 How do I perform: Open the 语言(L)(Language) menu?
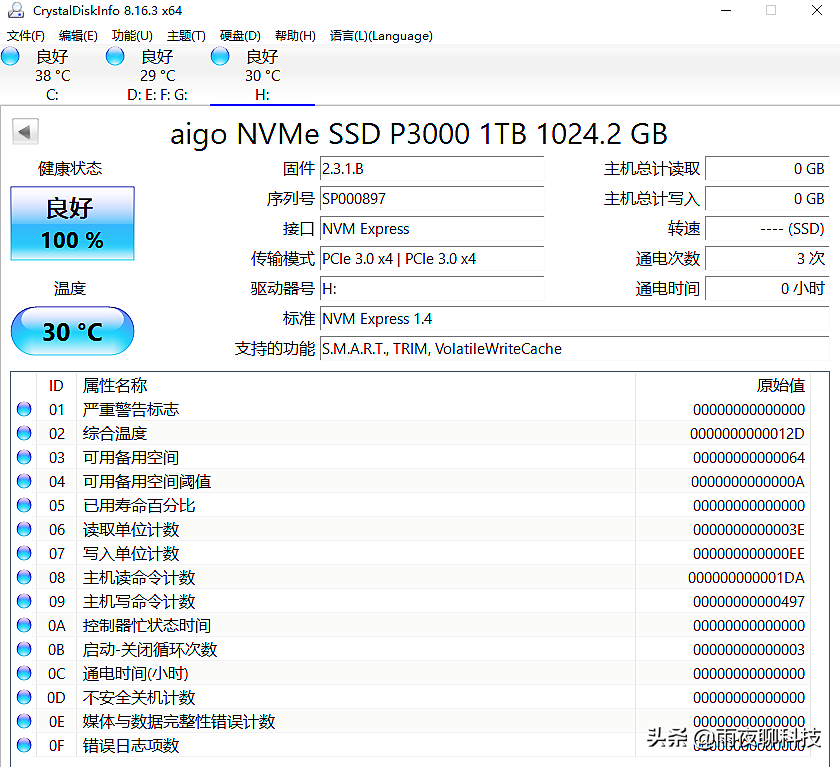pos(381,36)
